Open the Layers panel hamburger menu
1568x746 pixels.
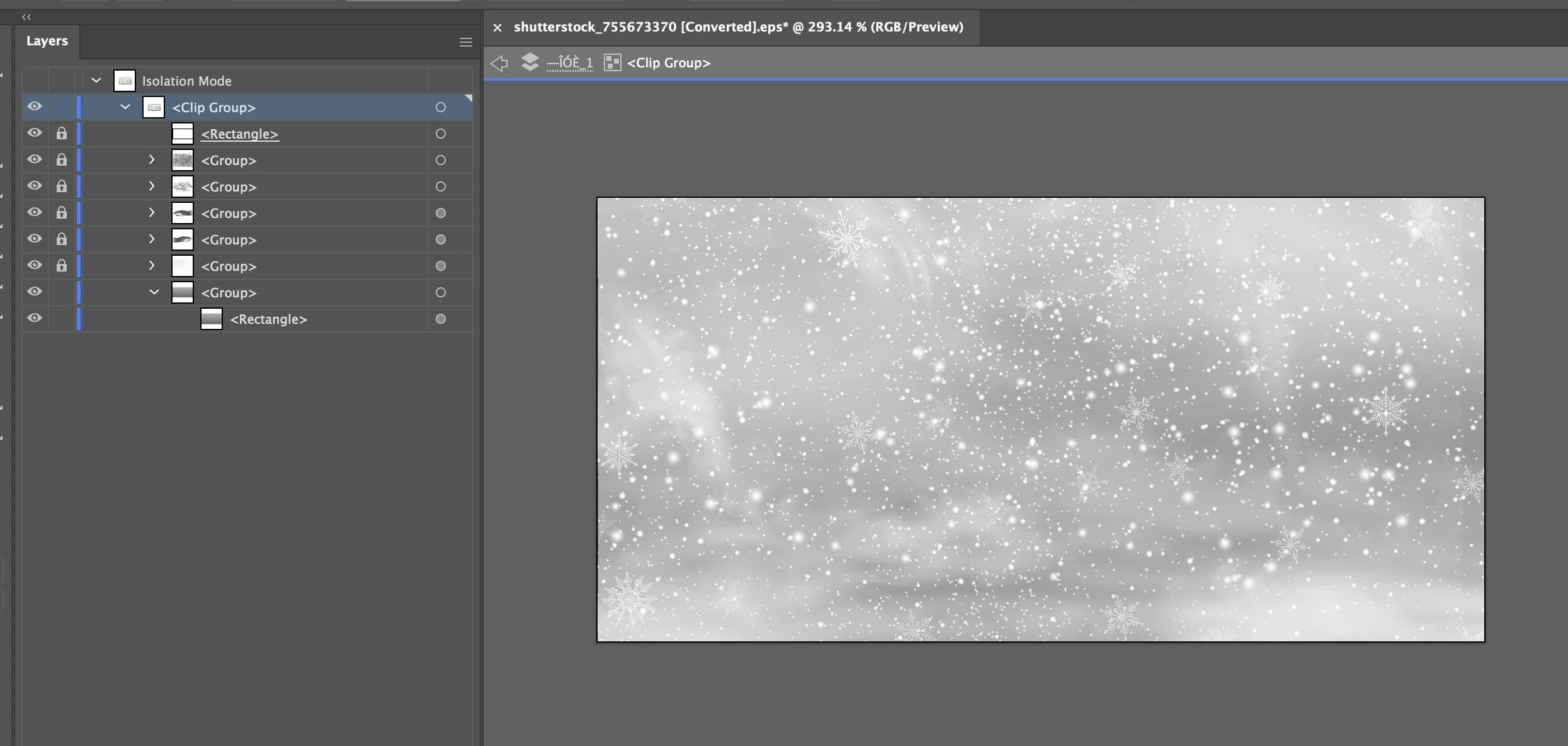[x=465, y=42]
